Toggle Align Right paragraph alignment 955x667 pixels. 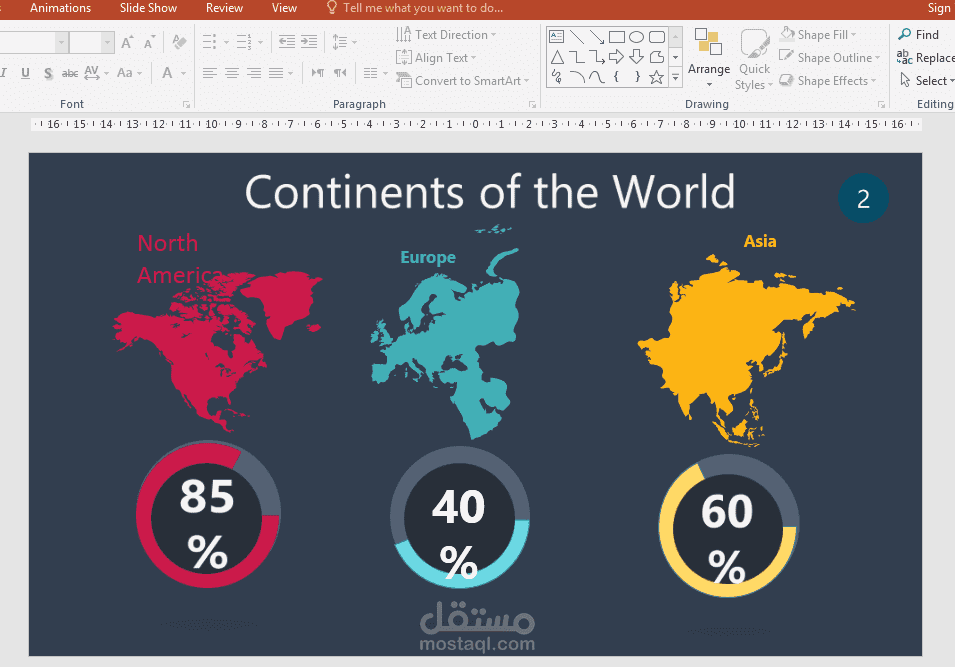pos(254,73)
